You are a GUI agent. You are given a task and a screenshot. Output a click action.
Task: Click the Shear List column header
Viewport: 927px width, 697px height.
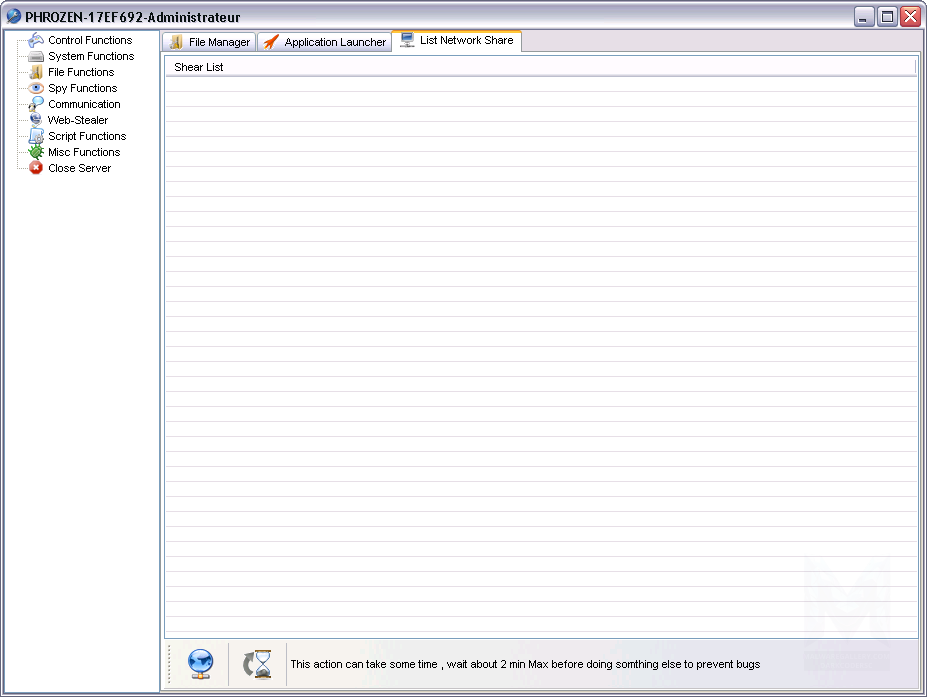pos(540,67)
